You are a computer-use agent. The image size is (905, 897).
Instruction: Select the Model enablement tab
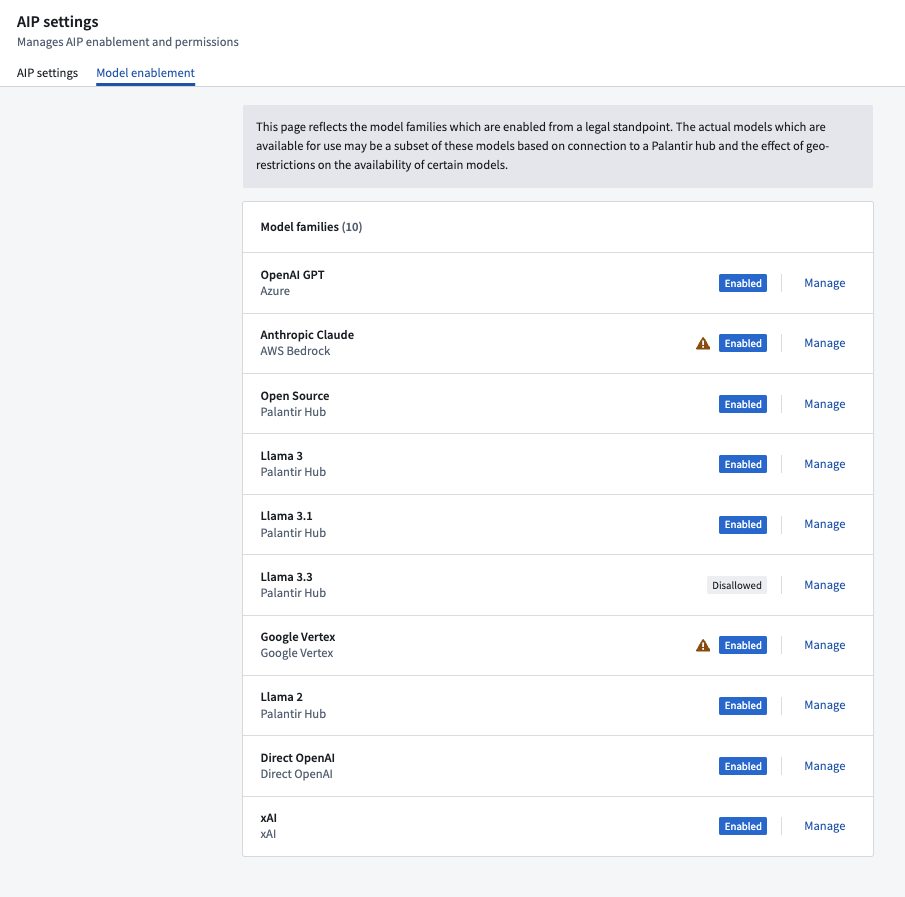click(145, 73)
